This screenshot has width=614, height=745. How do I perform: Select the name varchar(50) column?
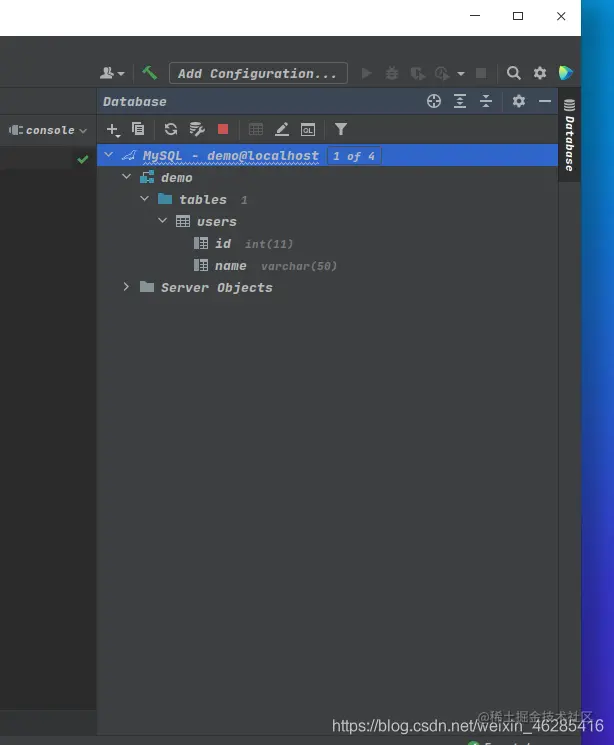(x=265, y=266)
